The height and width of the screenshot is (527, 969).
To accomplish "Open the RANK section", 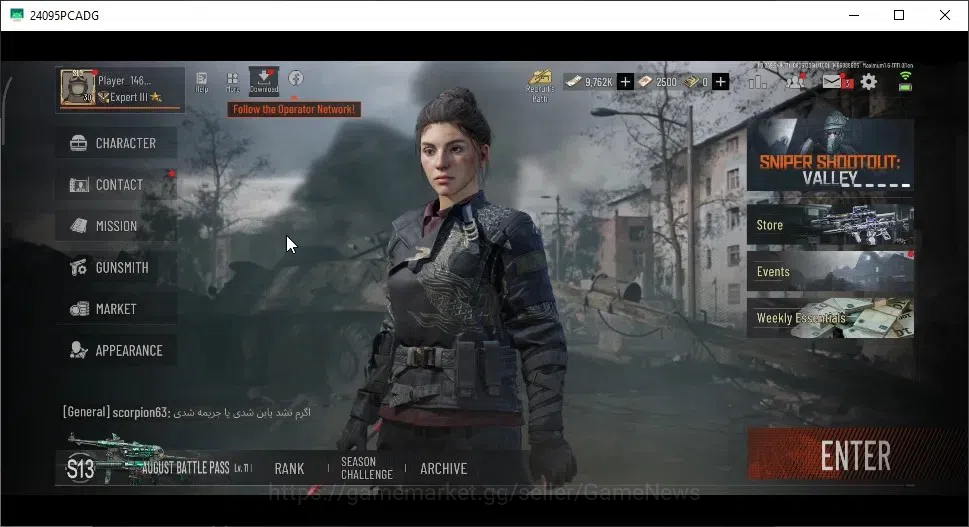I will [x=289, y=469].
